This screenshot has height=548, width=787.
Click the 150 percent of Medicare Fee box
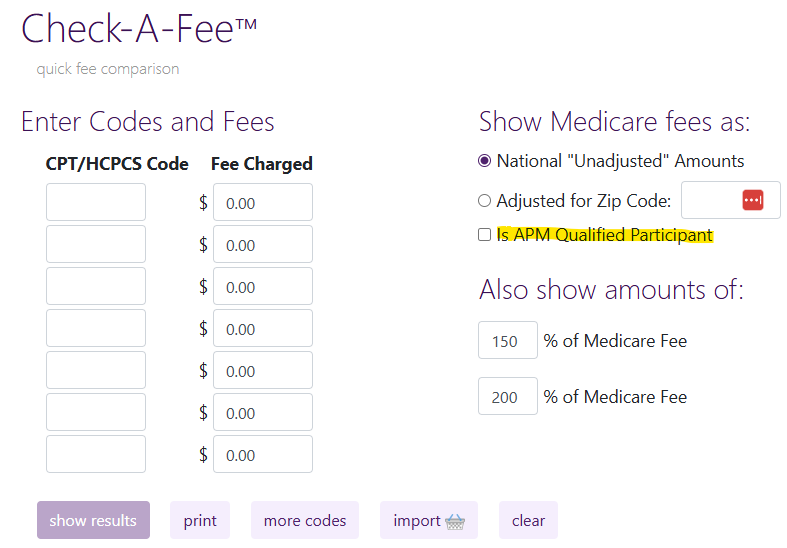pos(508,340)
